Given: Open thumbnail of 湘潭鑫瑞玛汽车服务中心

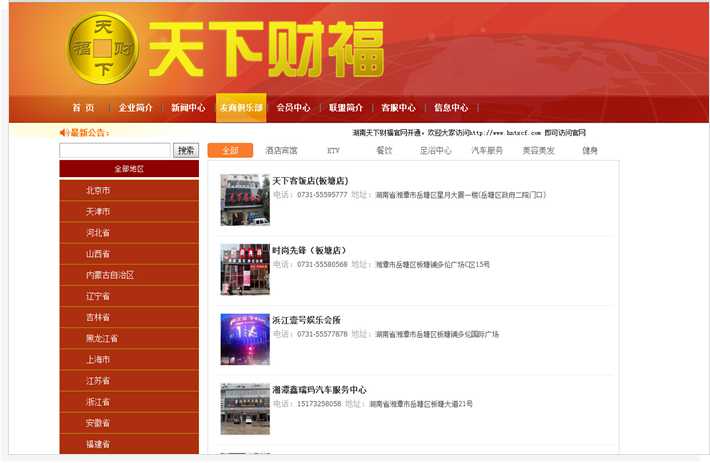Looking at the screenshot, I should tap(245, 408).
